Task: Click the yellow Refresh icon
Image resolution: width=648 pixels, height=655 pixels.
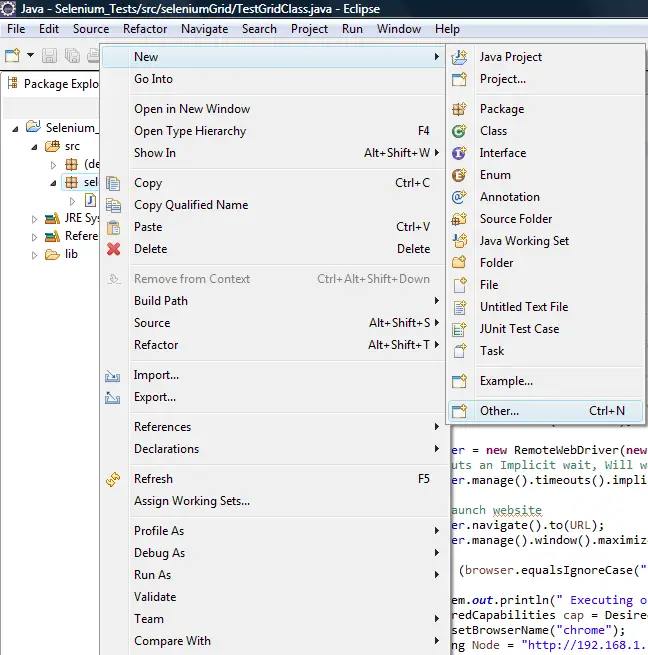Action: (113, 479)
